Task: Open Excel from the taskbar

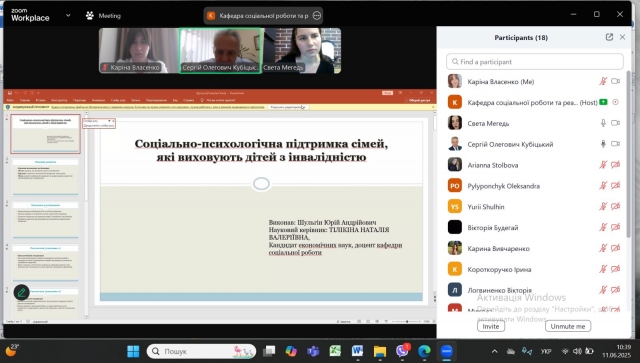Action: [335, 351]
